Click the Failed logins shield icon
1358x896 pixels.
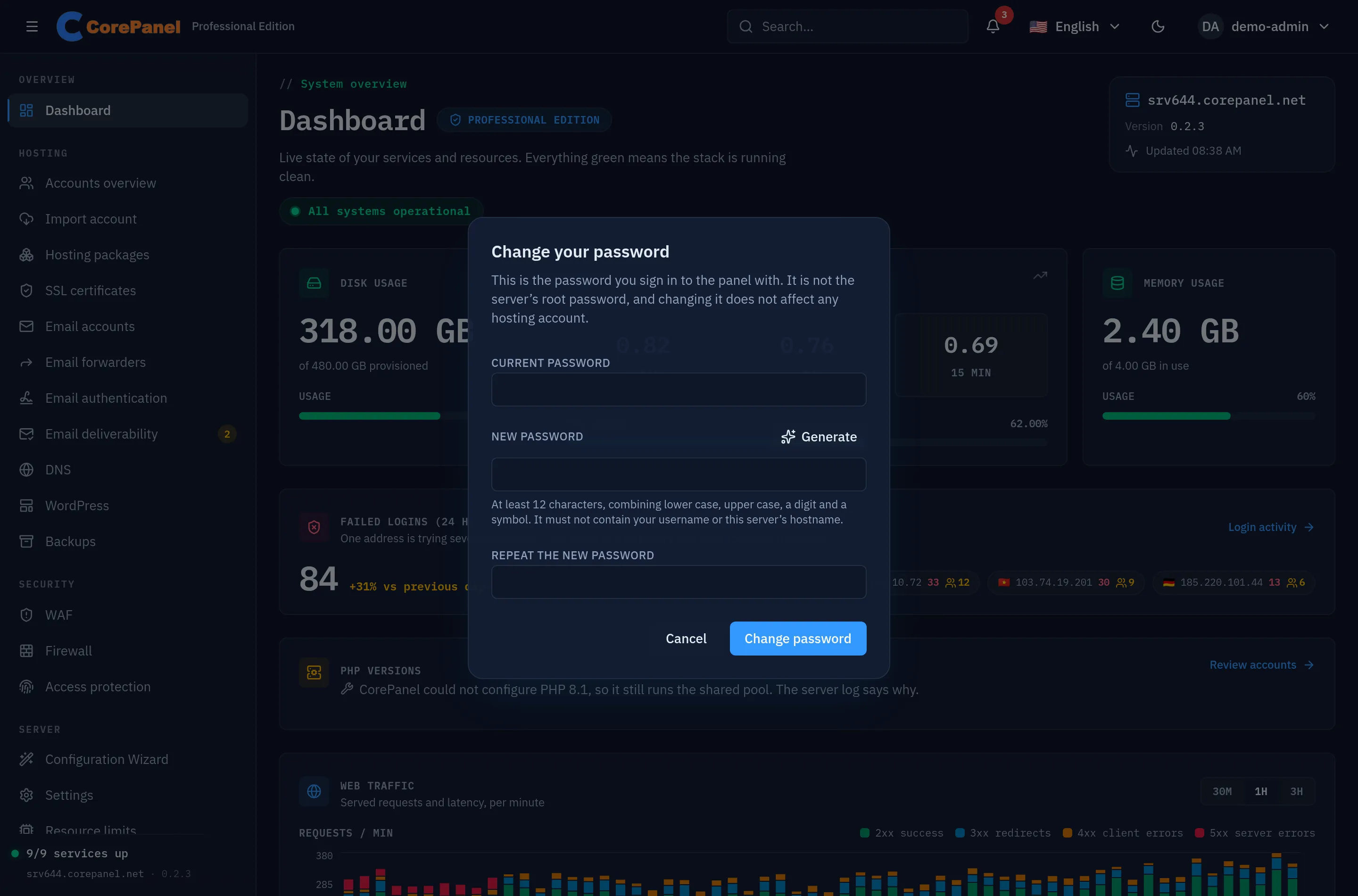click(314, 527)
